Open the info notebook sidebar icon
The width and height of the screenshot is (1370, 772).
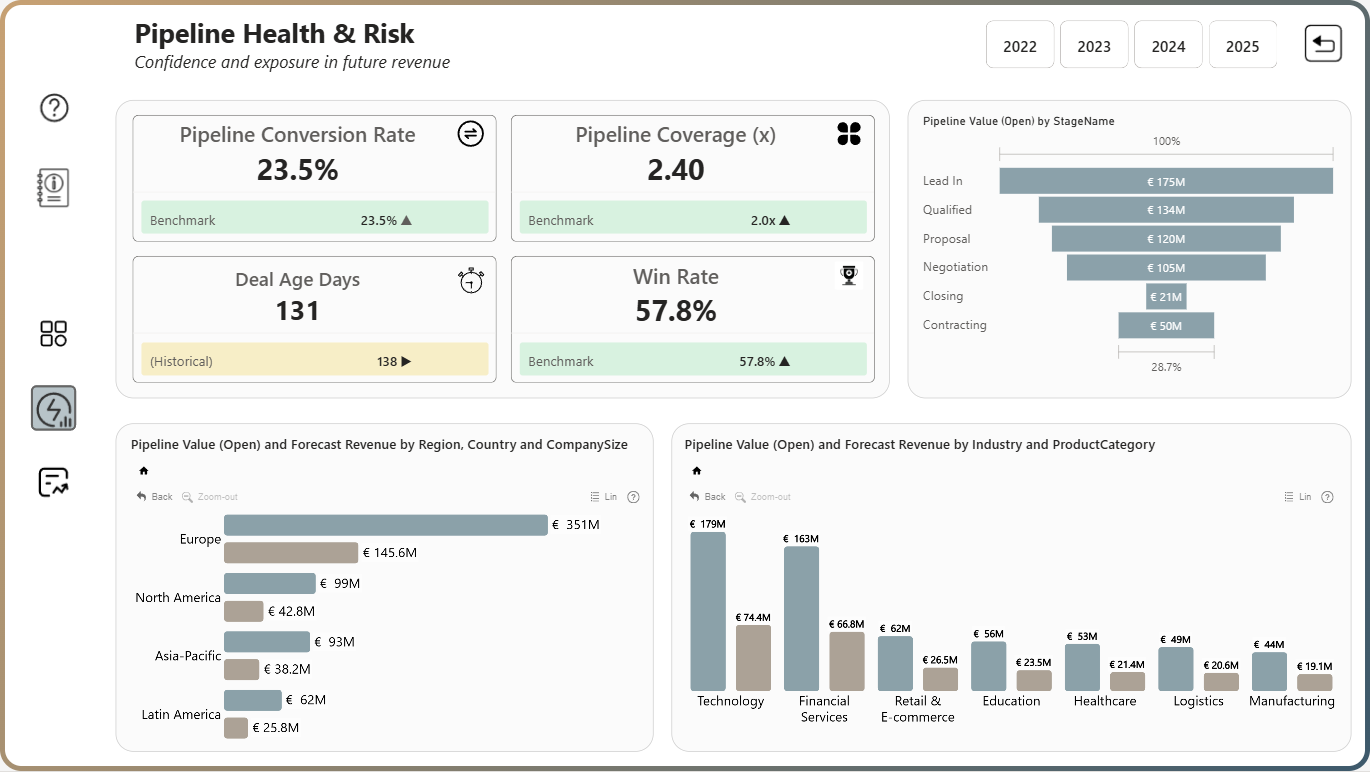(53, 187)
